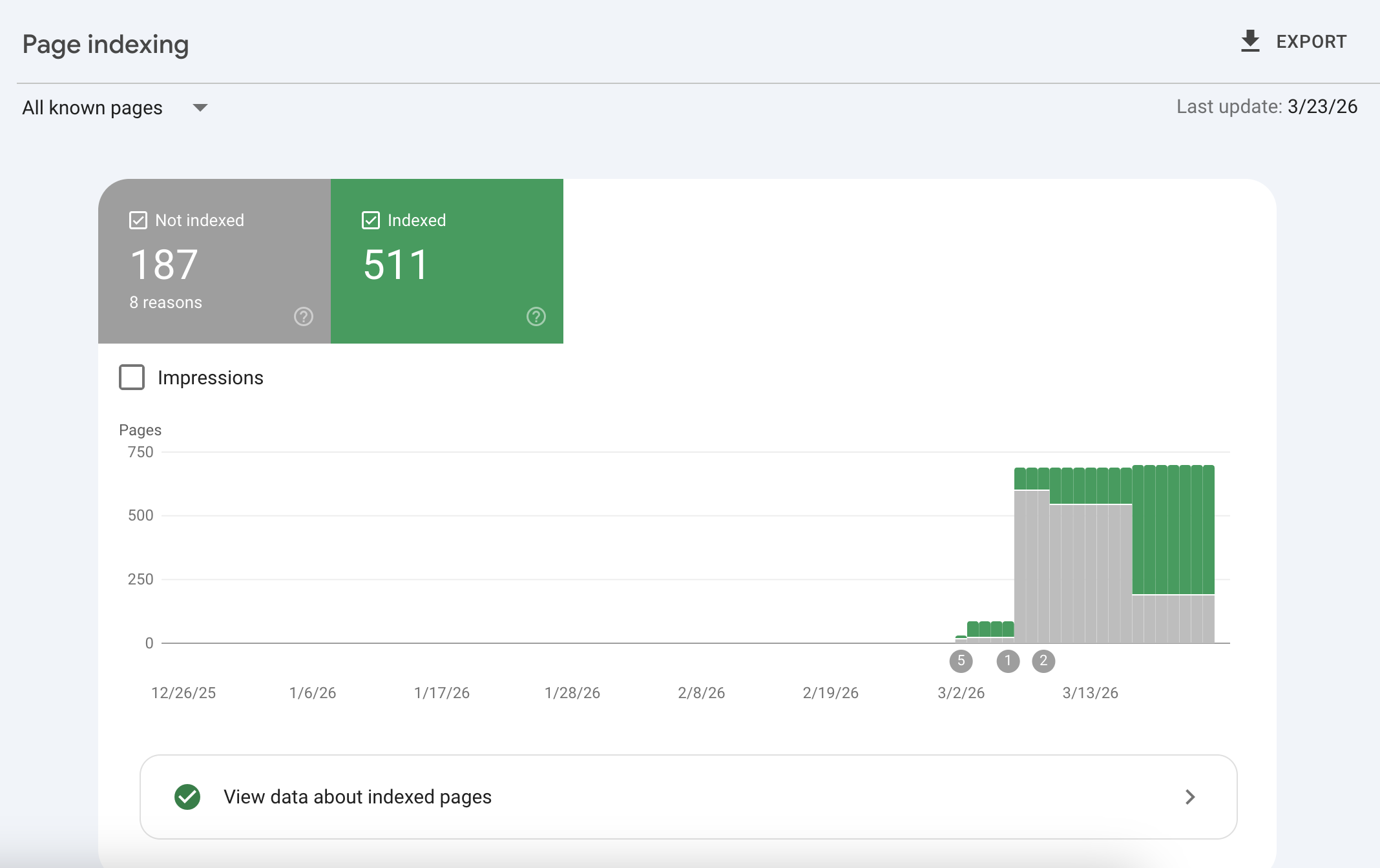Click the dropdown arrow next to All known pages
This screenshot has height=868, width=1380.
pos(200,108)
